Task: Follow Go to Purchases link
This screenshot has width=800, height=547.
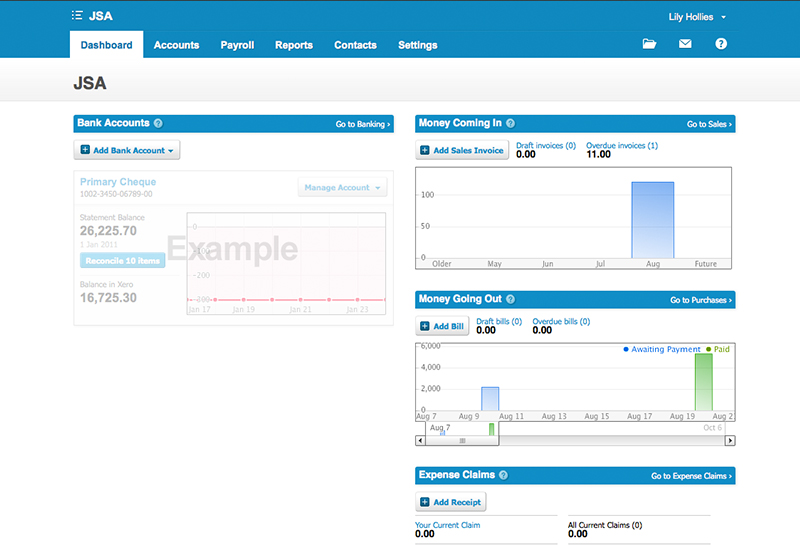Action: (x=701, y=300)
